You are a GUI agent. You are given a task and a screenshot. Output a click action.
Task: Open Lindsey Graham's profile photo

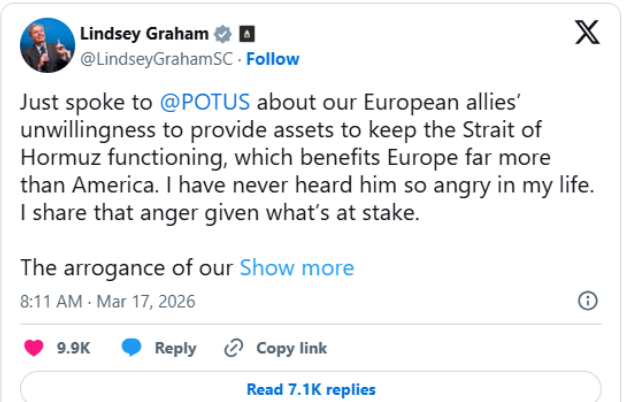point(46,45)
